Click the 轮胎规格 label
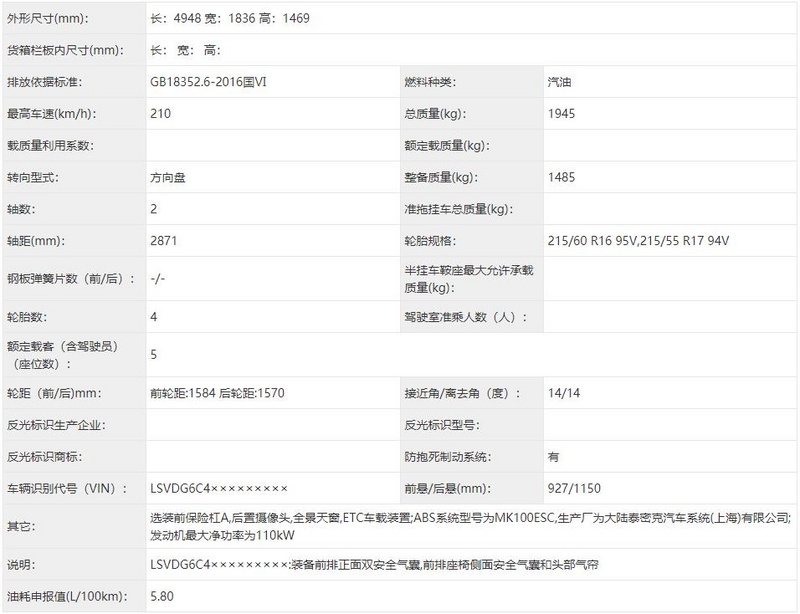Image resolution: width=800 pixels, height=614 pixels. point(430,241)
